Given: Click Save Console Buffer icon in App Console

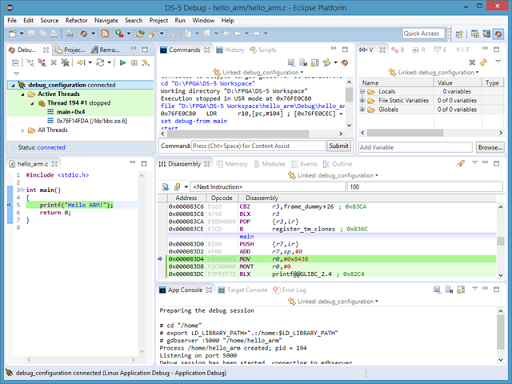Looking at the screenshot, I should tap(437, 289).
